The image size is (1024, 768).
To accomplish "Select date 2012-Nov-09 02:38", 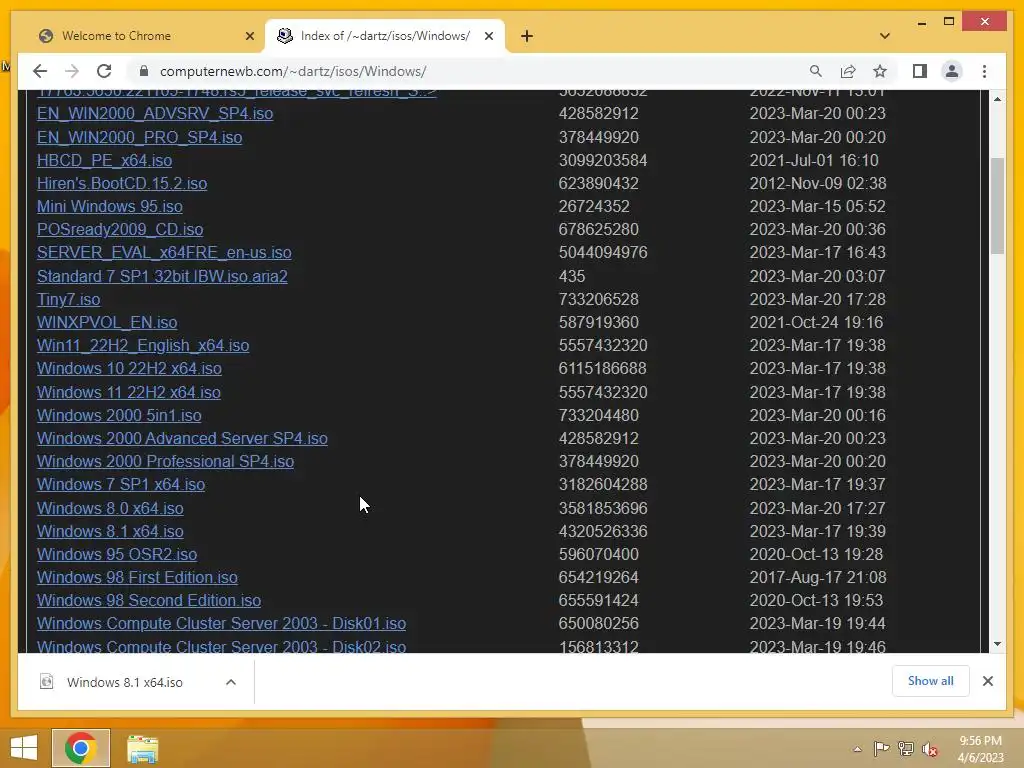I will click(x=818, y=184).
